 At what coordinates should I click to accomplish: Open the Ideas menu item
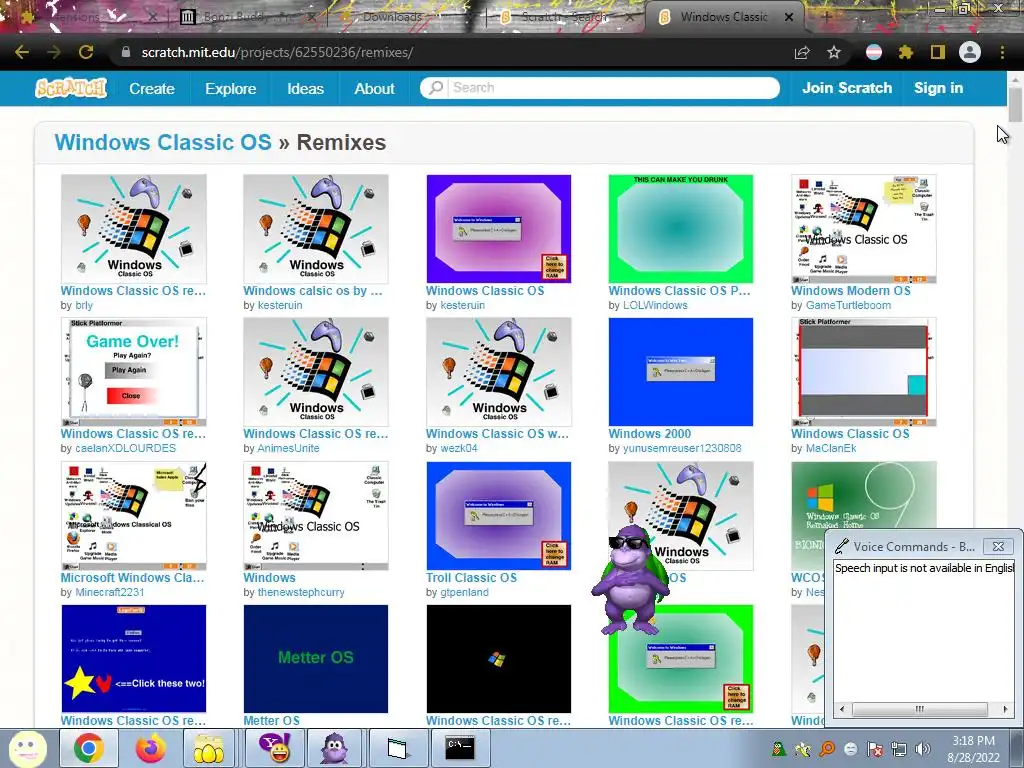click(x=305, y=88)
